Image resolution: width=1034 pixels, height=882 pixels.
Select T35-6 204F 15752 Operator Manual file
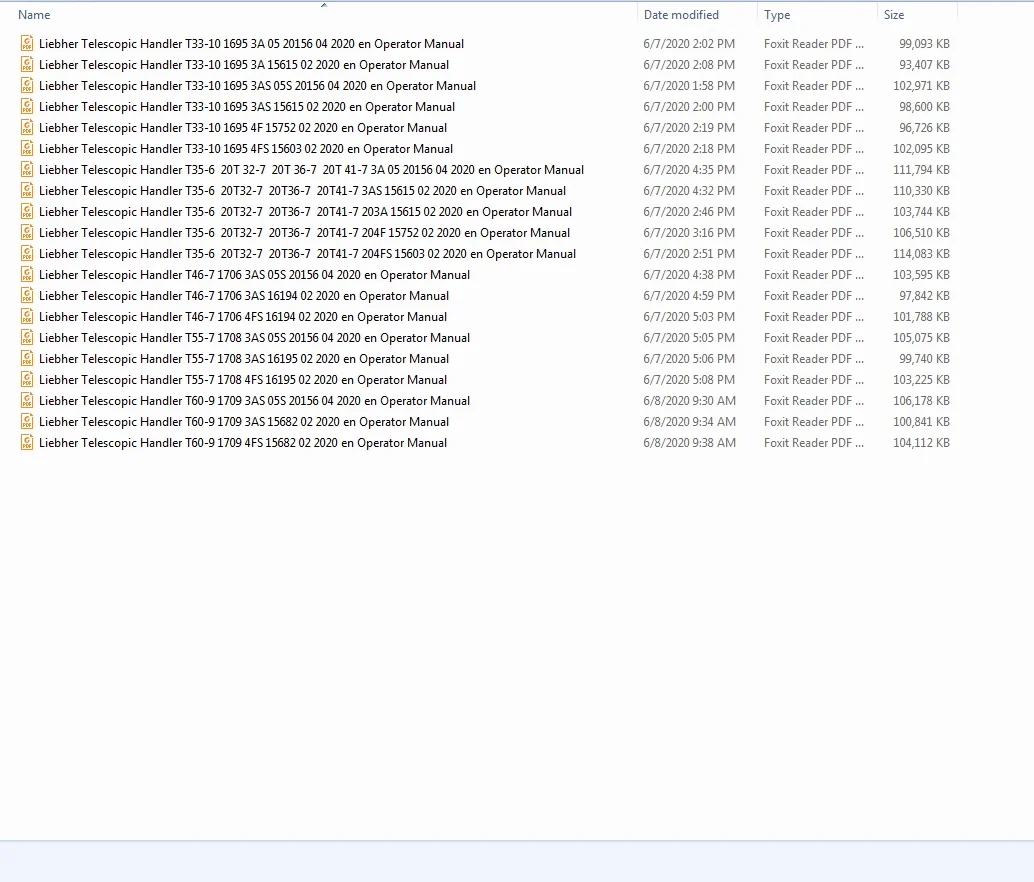coord(305,233)
